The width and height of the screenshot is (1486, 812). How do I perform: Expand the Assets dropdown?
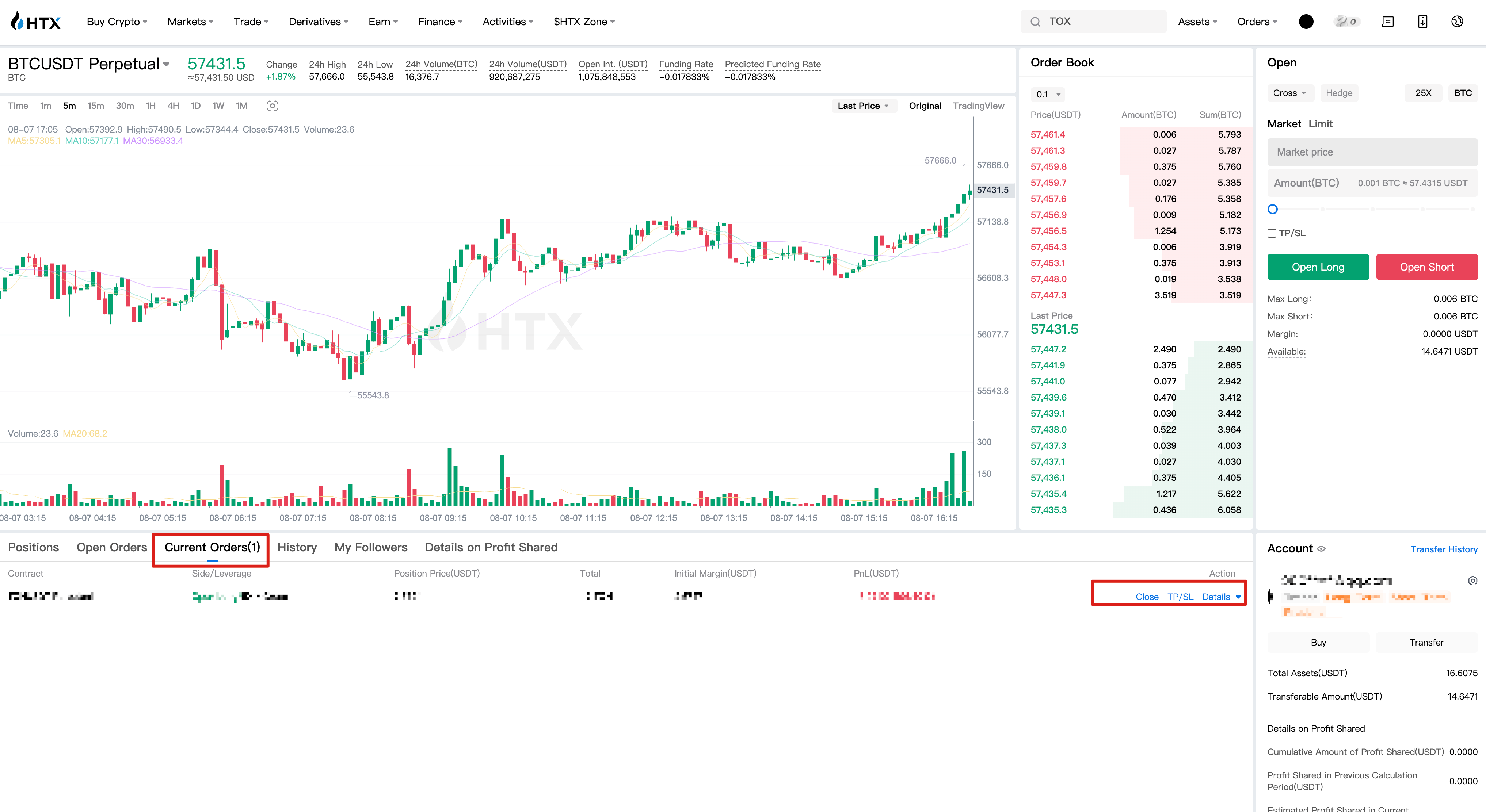pos(1197,21)
